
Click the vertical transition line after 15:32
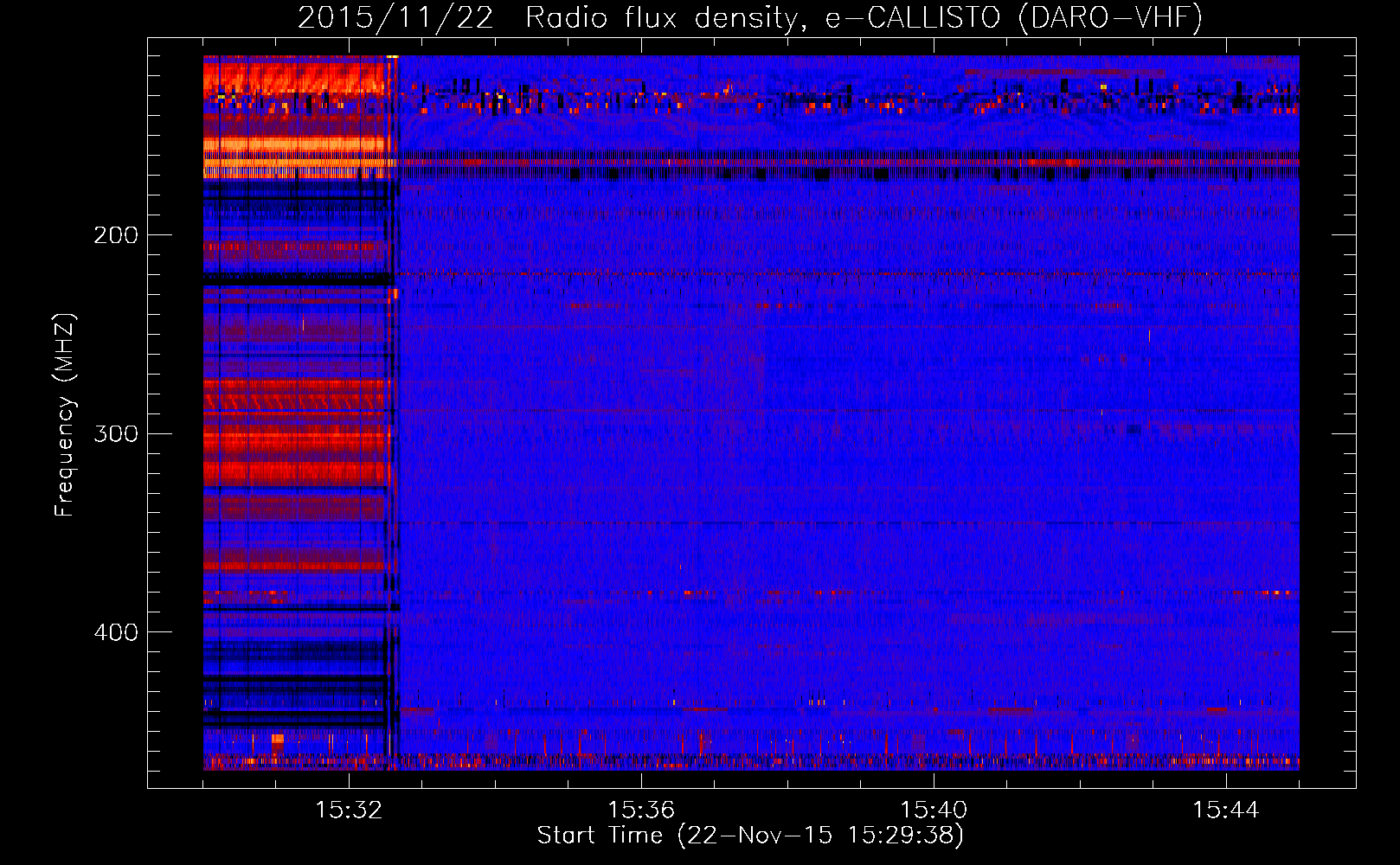pos(394,415)
